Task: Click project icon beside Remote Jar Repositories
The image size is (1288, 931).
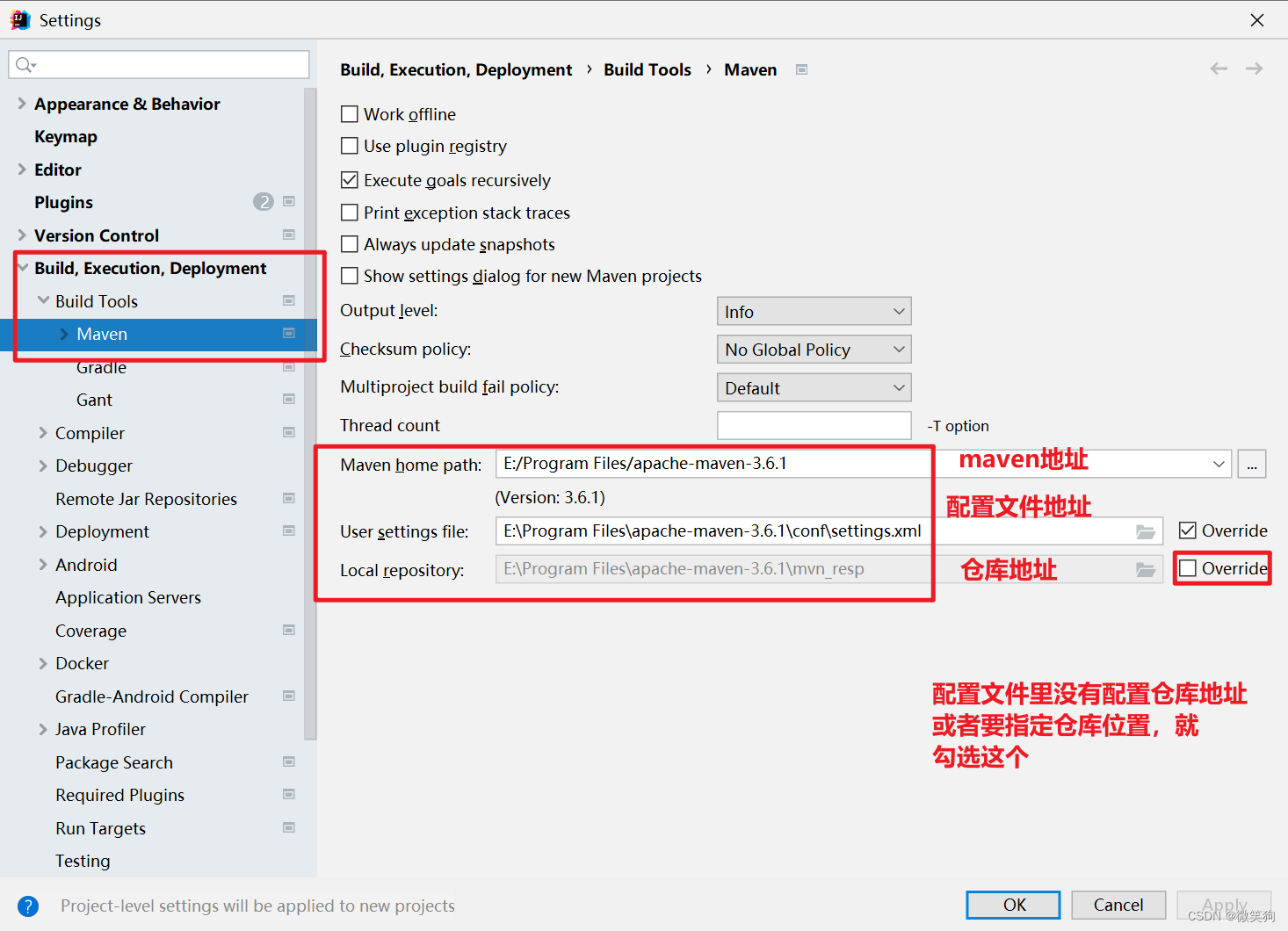Action: tap(288, 498)
